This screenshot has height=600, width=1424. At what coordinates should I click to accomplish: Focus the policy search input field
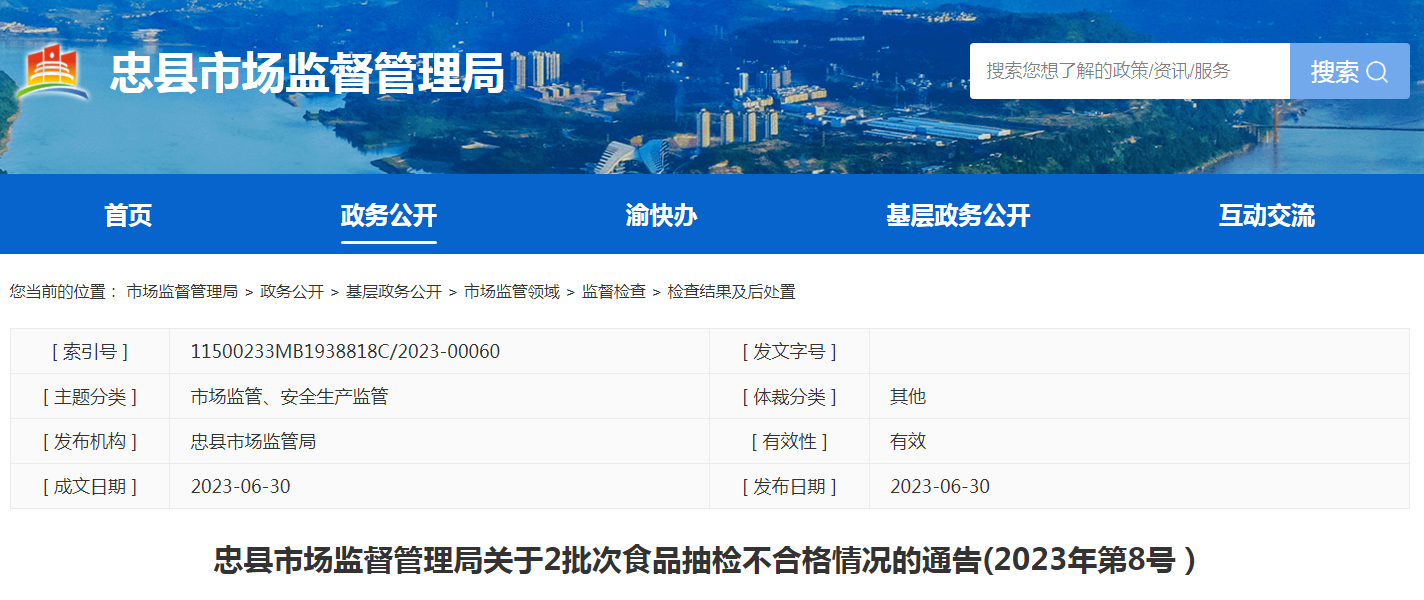(x=1130, y=71)
